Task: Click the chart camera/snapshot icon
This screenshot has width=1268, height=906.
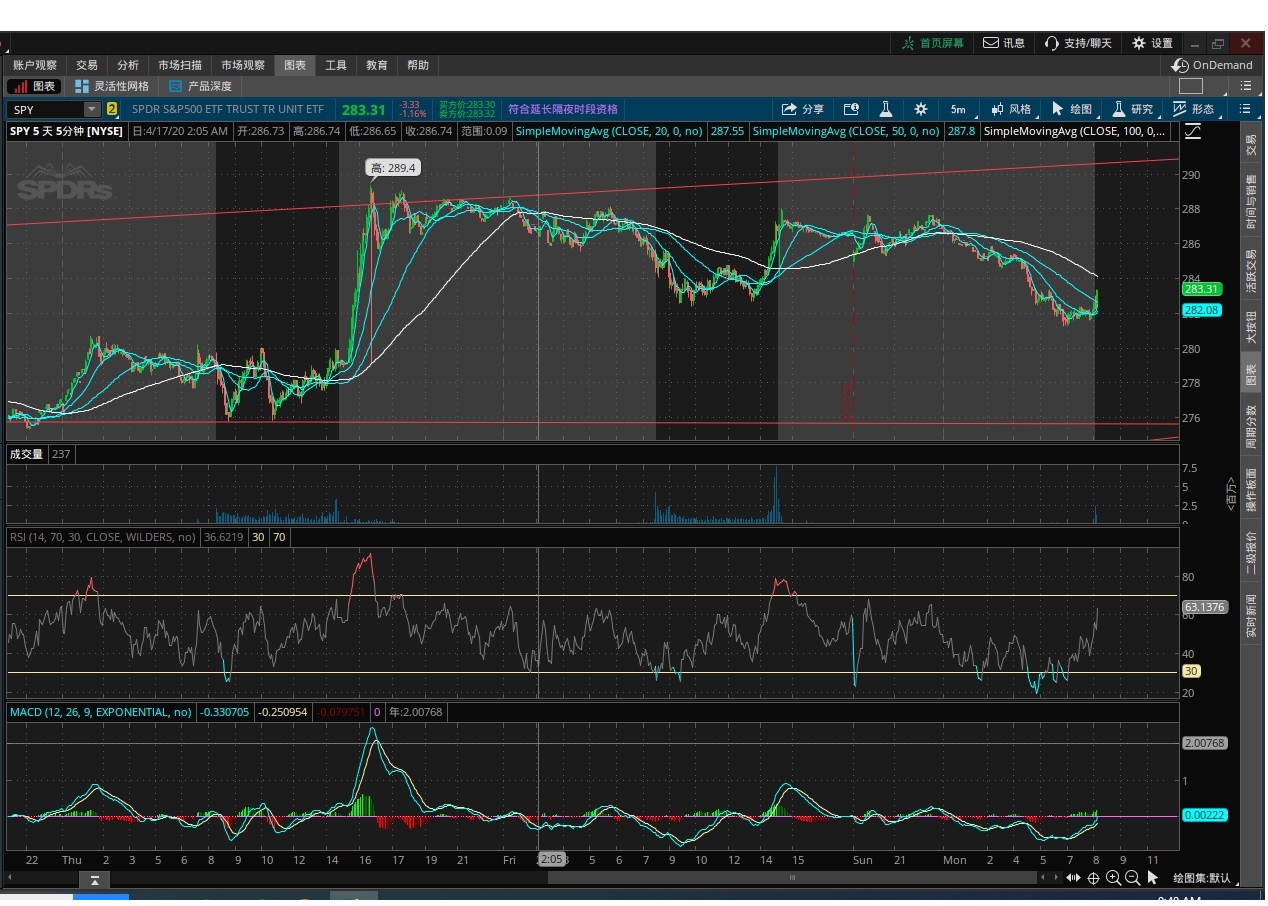Action: pyautogui.click(x=851, y=109)
